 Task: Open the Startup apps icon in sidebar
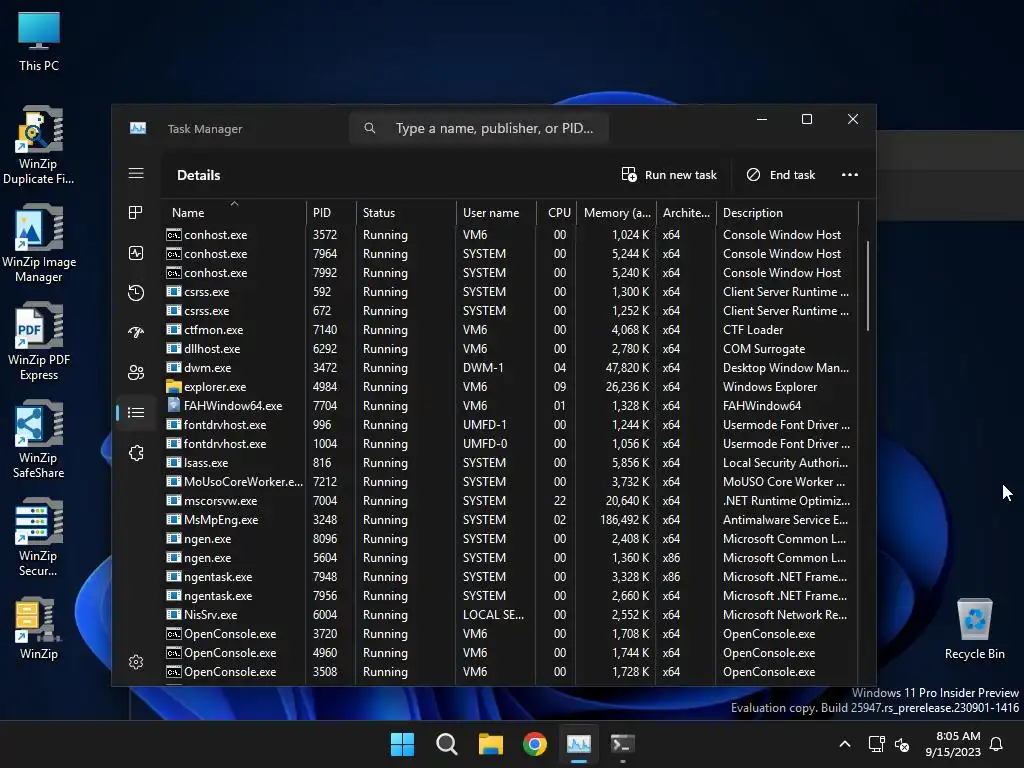point(136,332)
